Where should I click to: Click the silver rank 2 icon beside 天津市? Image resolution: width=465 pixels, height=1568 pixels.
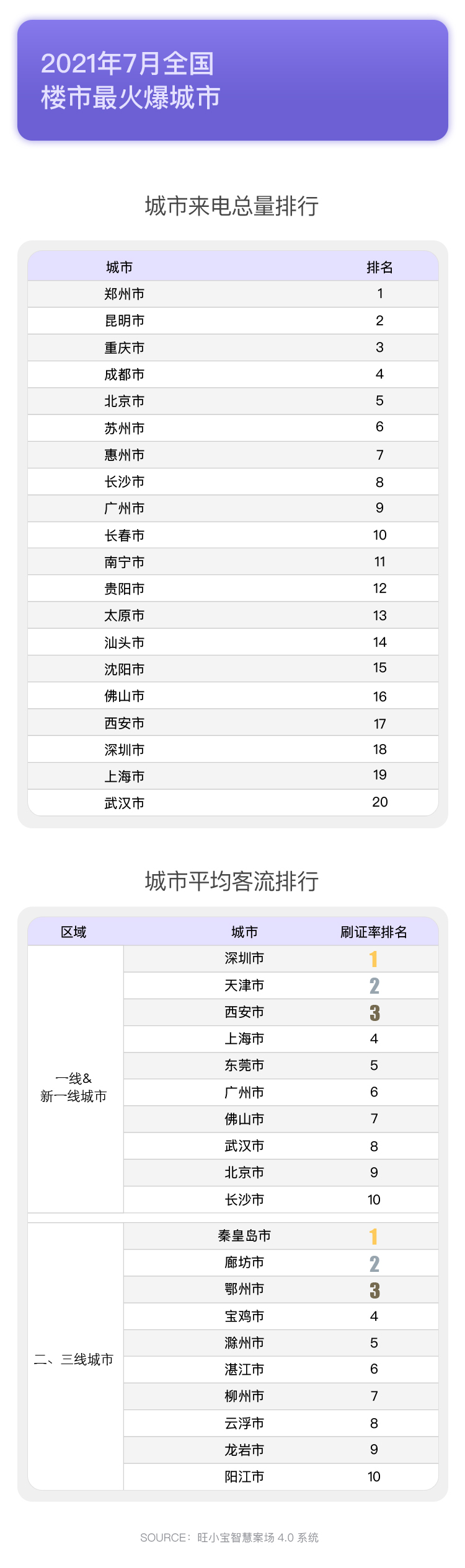coord(374,986)
